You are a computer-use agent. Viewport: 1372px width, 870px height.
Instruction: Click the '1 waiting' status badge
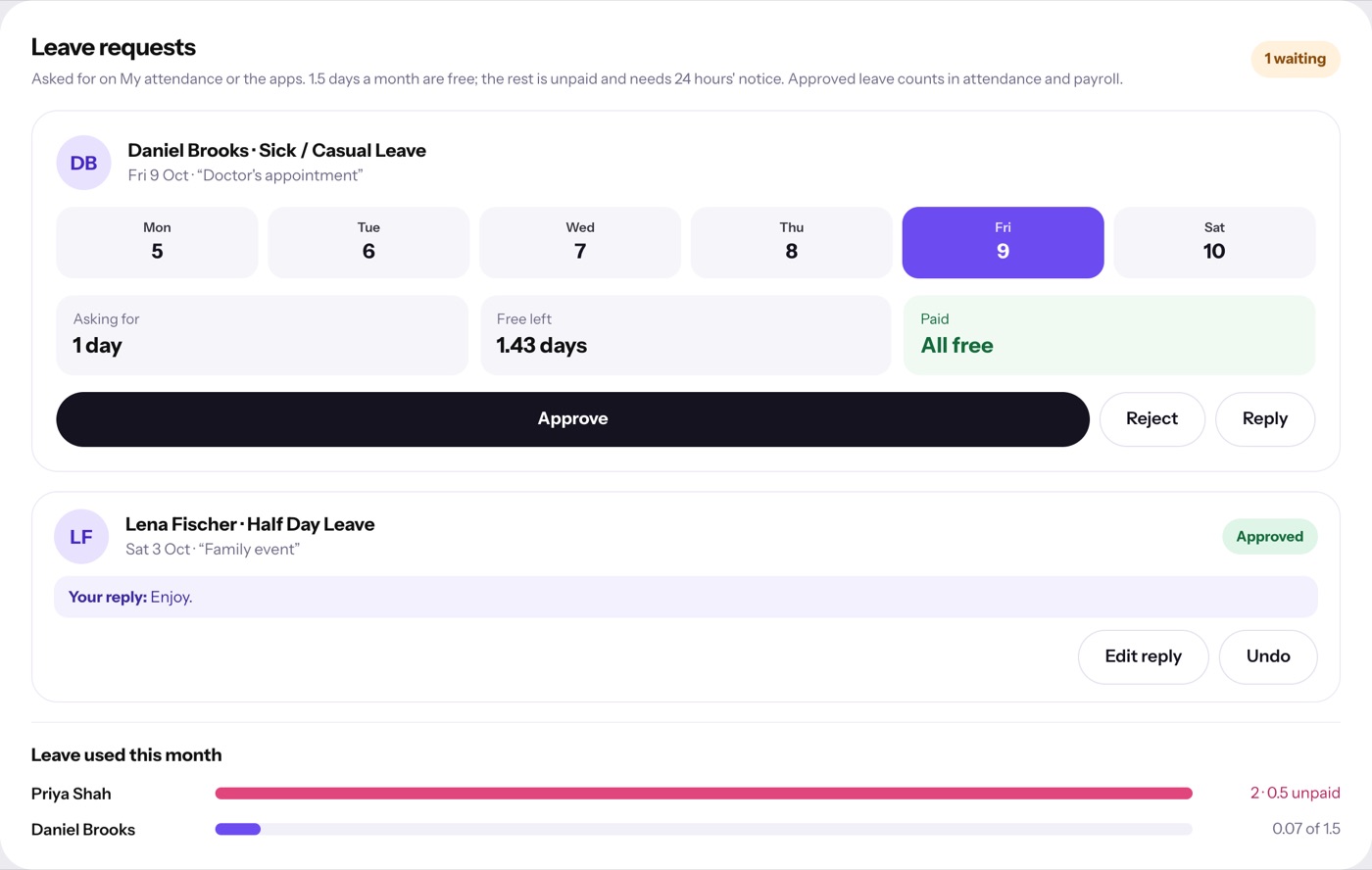click(x=1295, y=59)
